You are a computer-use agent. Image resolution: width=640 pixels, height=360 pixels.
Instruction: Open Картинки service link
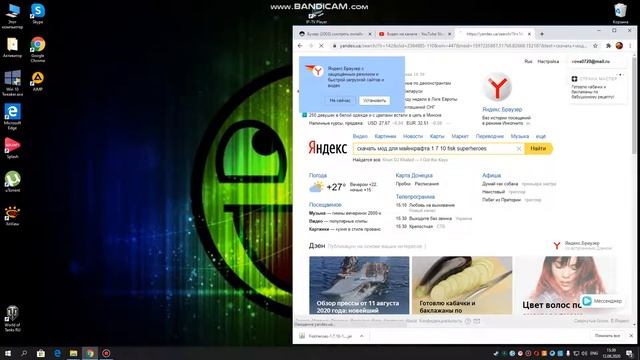[x=385, y=136]
